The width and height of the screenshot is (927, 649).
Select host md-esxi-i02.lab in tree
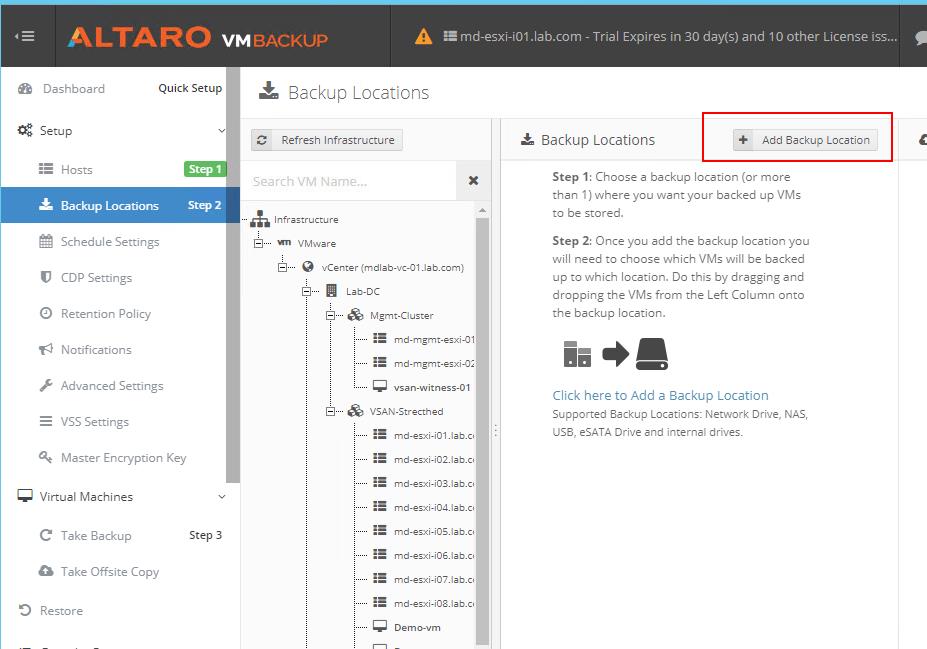[434, 459]
